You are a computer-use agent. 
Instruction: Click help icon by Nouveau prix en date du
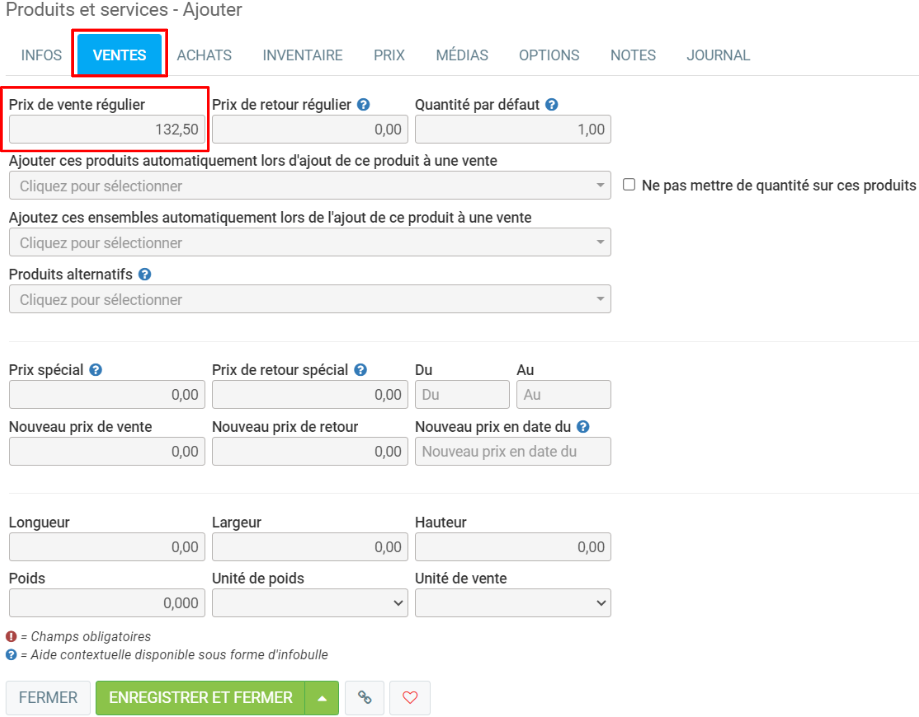tap(583, 427)
